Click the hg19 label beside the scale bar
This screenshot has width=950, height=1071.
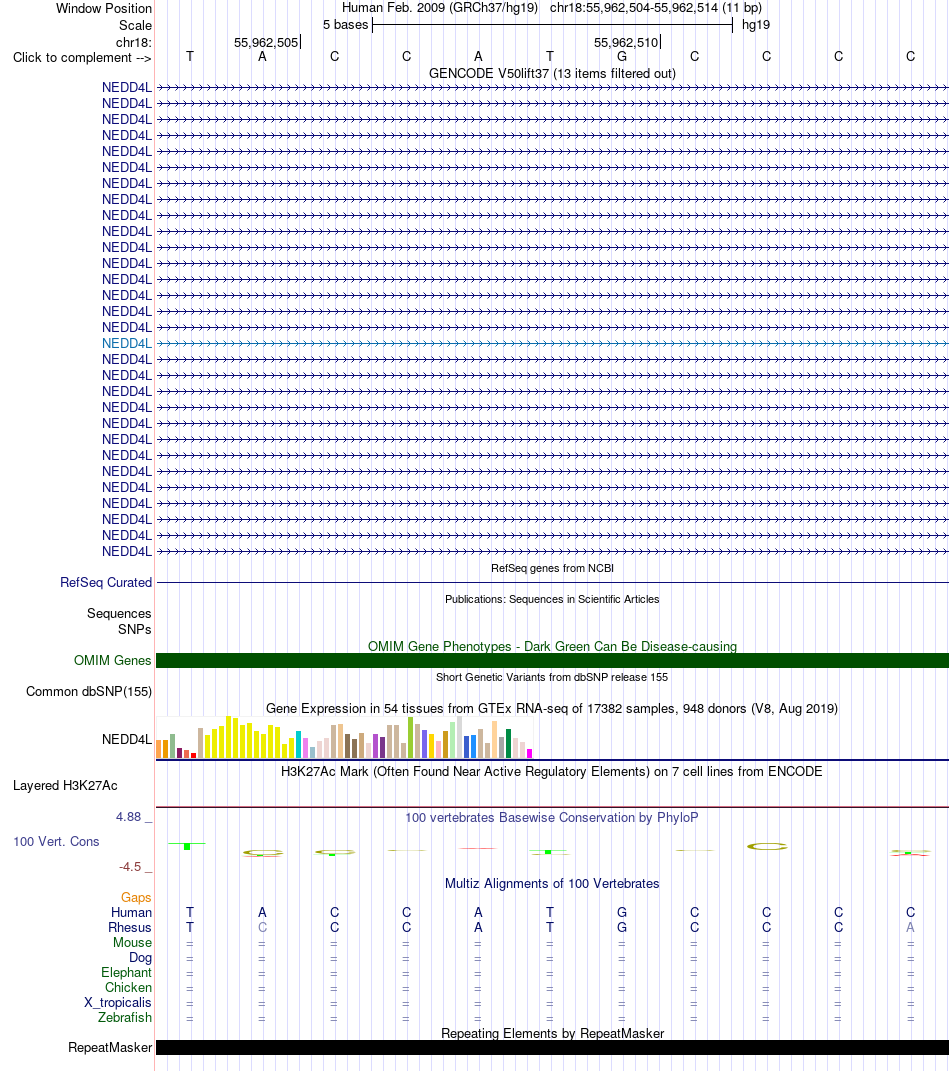pyautogui.click(x=756, y=25)
